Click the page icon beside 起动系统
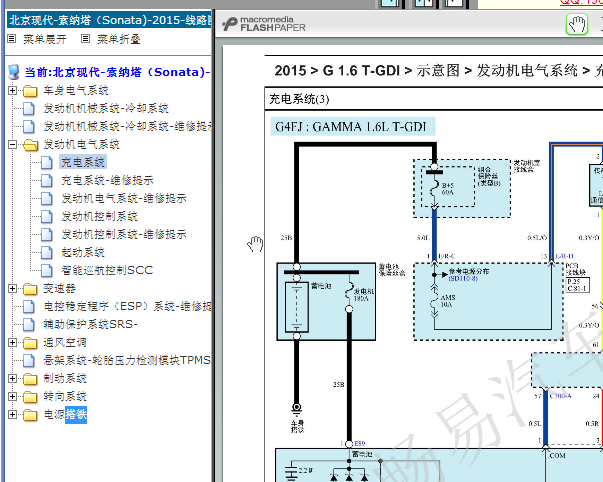Screen dimensions: 603x482 (x=47, y=252)
